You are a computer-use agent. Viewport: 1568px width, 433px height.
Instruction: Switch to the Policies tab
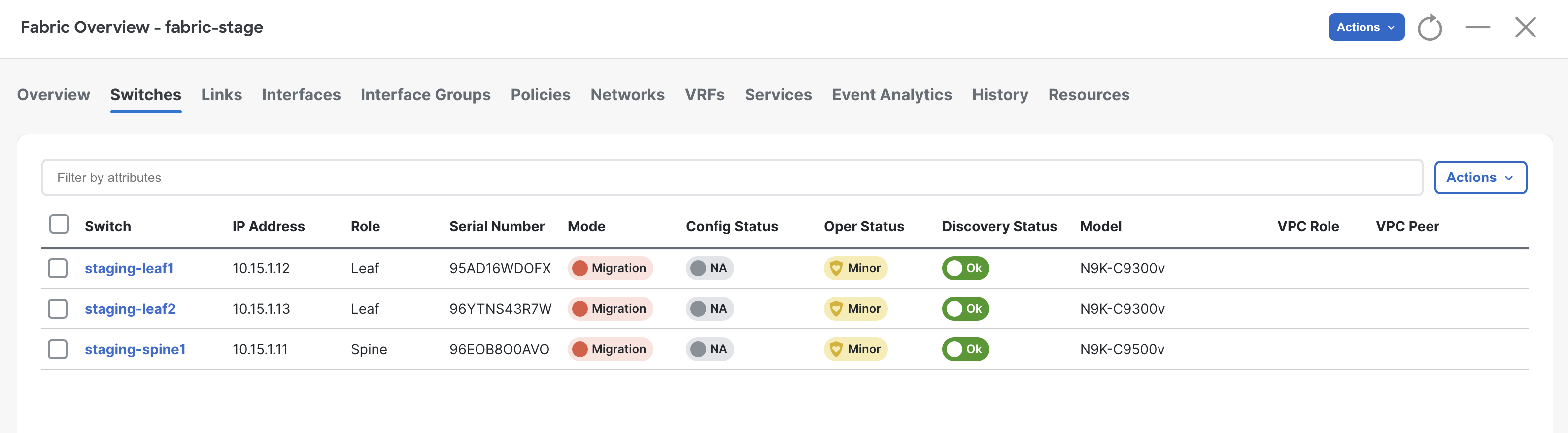[541, 94]
